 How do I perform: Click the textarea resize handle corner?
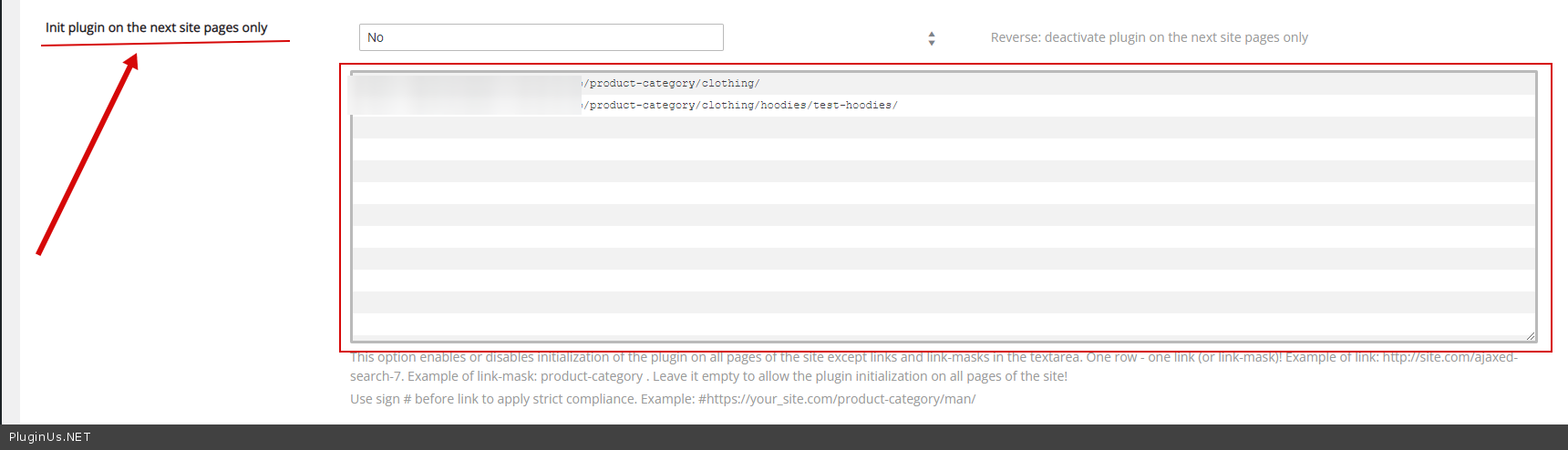(x=1531, y=336)
